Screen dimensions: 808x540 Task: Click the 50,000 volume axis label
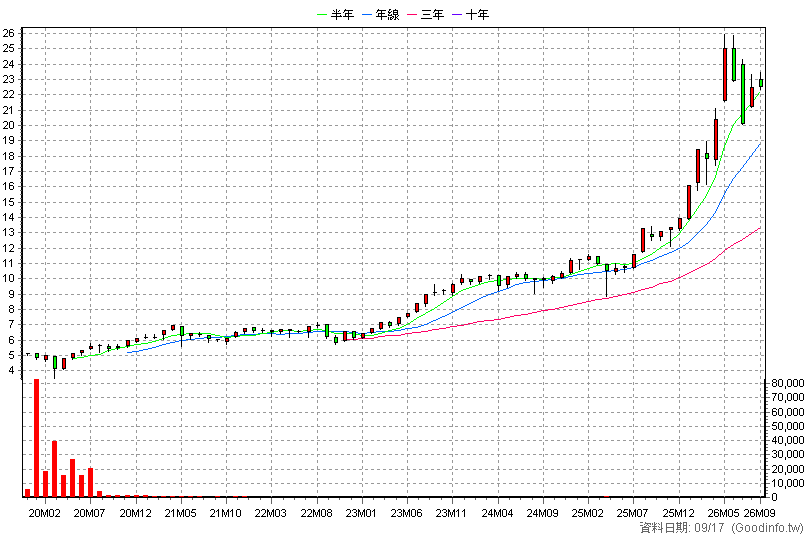[787, 426]
